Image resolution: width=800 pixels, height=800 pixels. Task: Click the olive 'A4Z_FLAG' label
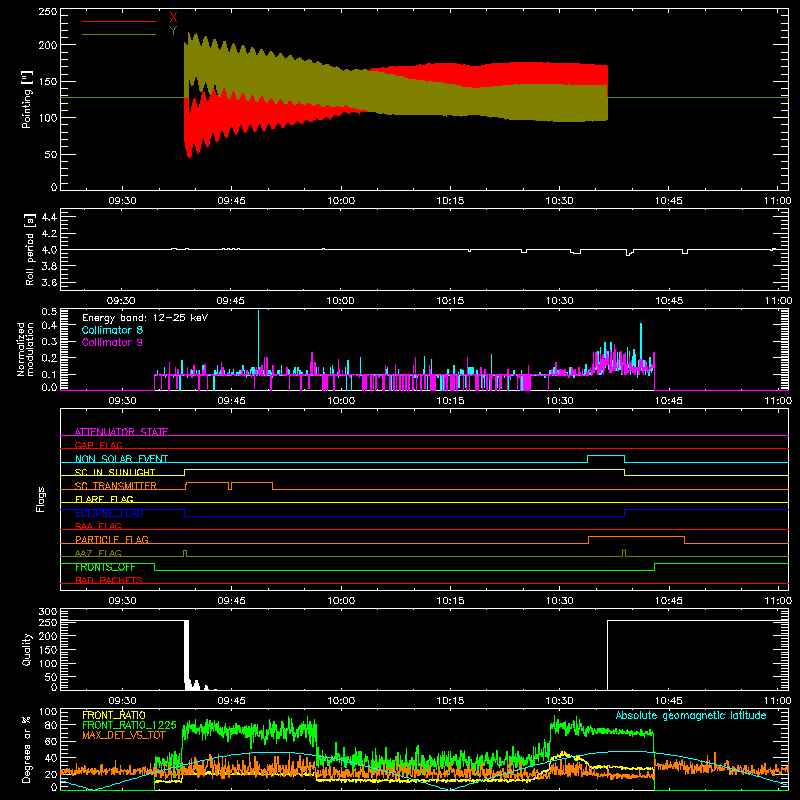(x=98, y=553)
